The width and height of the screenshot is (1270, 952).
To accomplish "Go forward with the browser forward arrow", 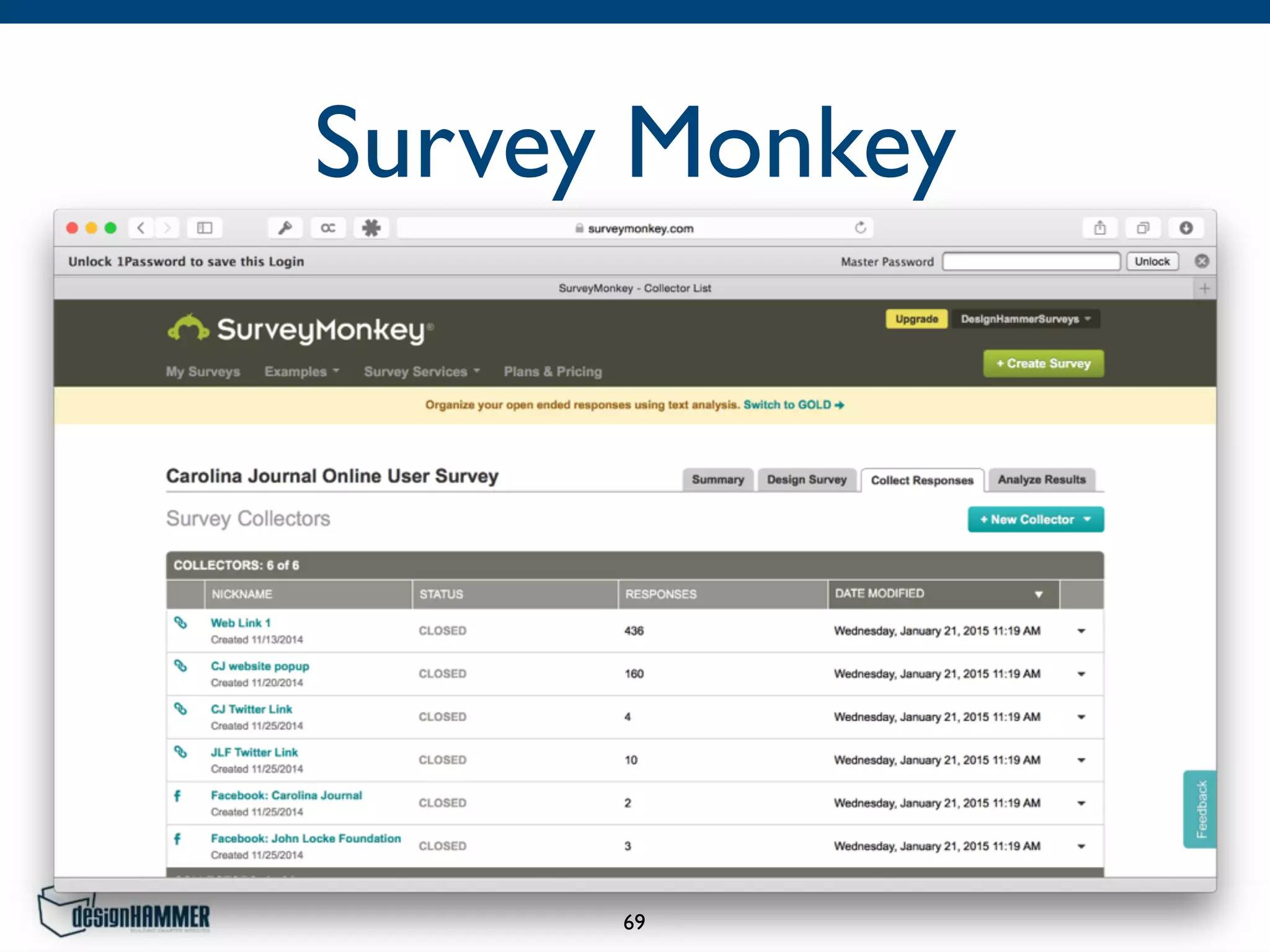I will (167, 228).
